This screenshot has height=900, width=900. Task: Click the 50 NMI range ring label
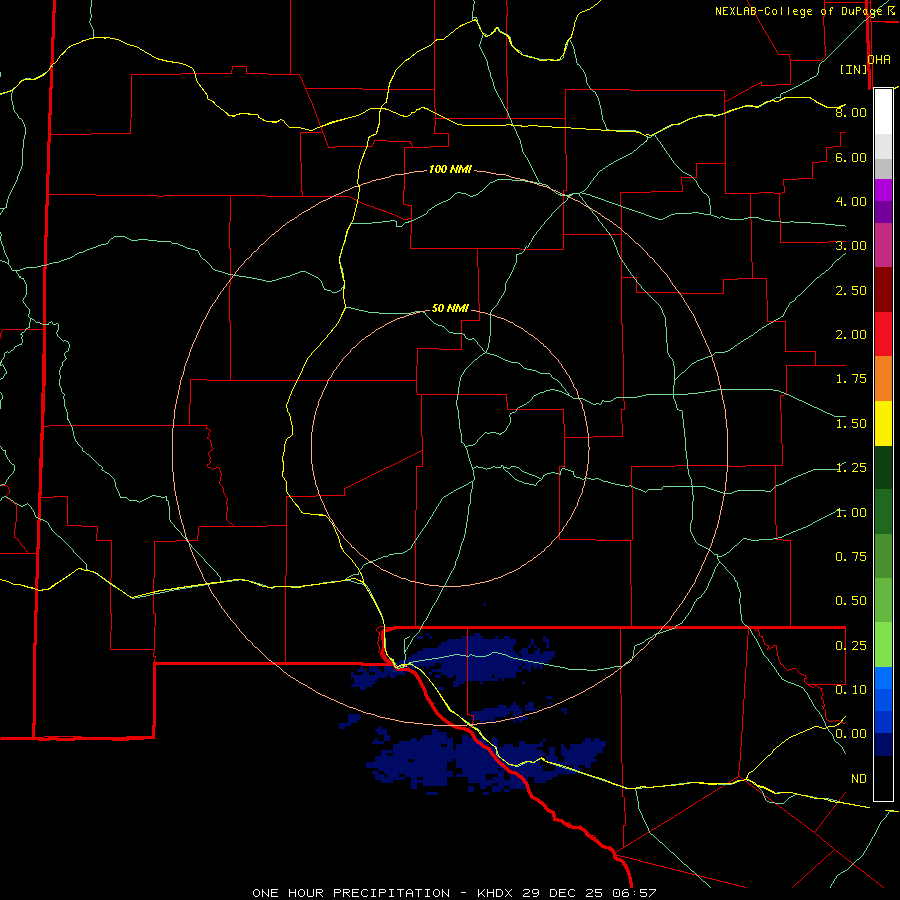point(450,308)
